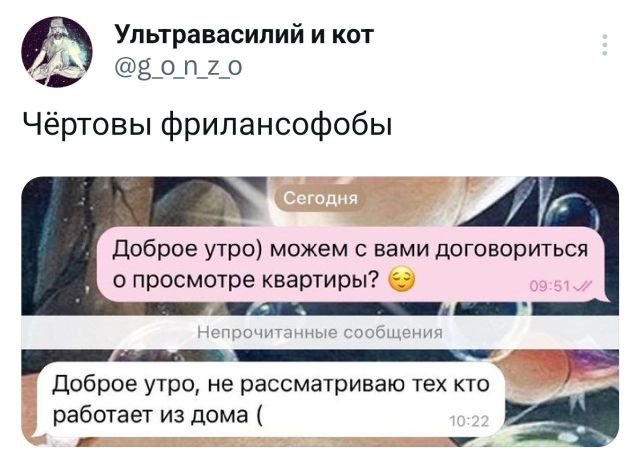Open the three-dot tweet options menu
The width and height of the screenshot is (640, 464).
click(x=605, y=45)
